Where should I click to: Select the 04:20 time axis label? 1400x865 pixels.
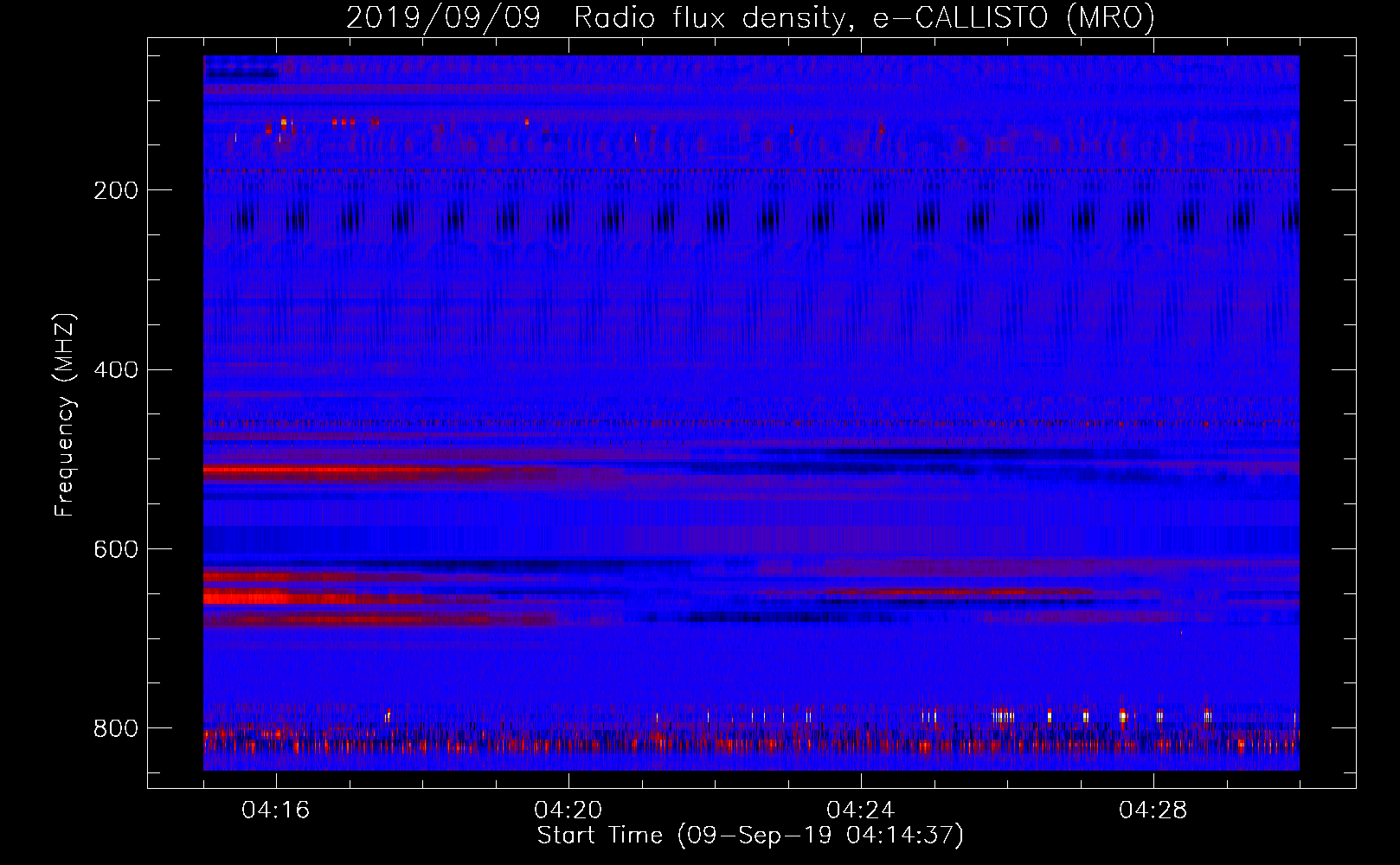568,811
